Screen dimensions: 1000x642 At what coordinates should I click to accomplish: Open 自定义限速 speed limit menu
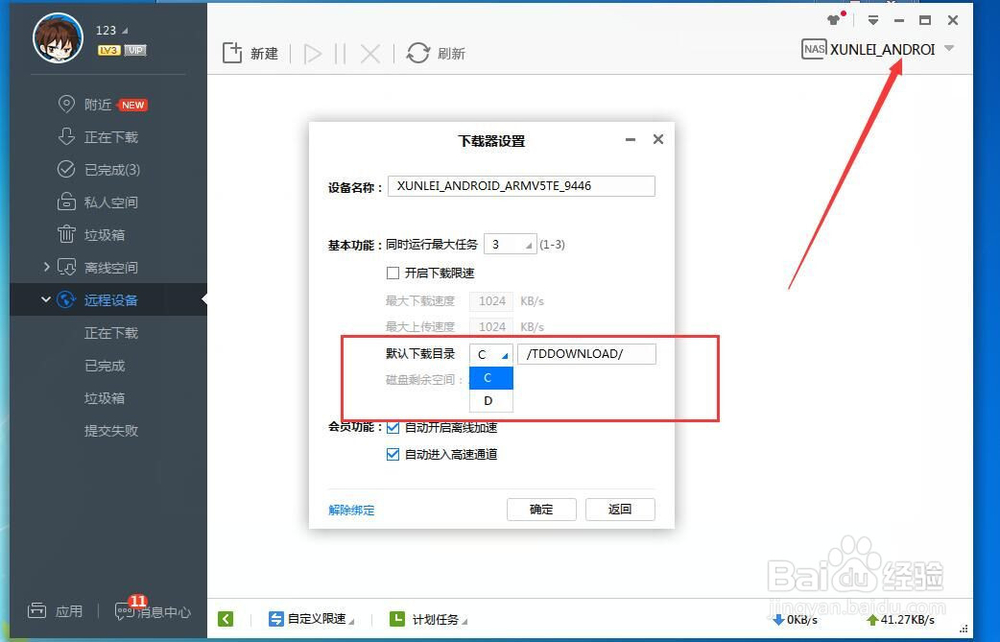[x=311, y=618]
